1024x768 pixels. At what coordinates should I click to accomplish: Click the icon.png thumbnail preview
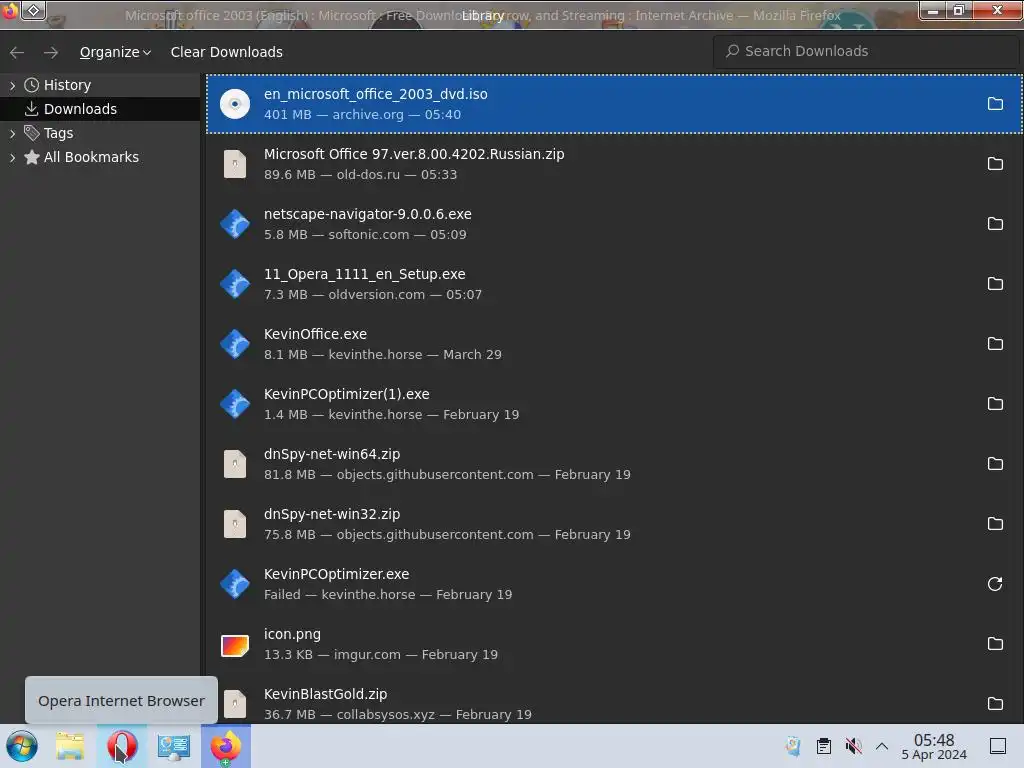(235, 645)
